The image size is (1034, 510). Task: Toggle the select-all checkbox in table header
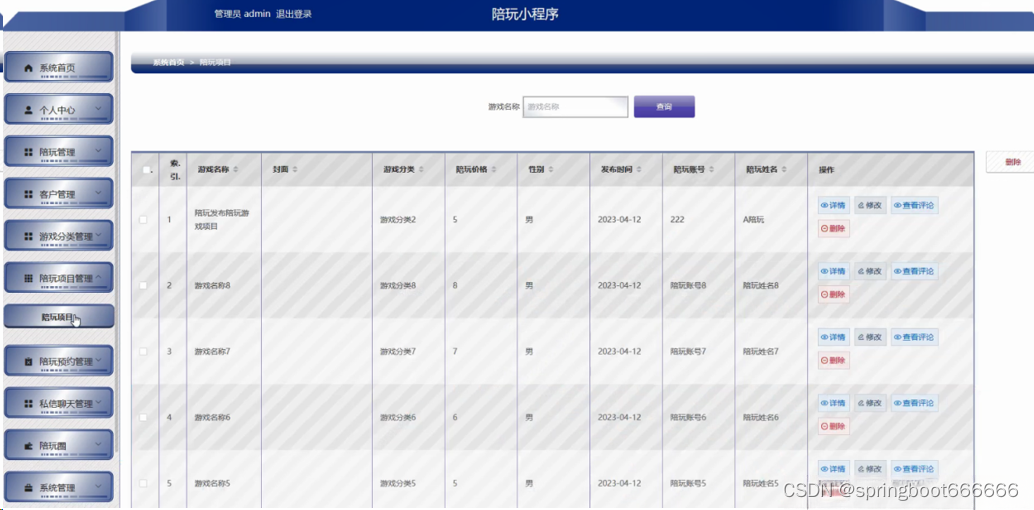pyautogui.click(x=146, y=170)
